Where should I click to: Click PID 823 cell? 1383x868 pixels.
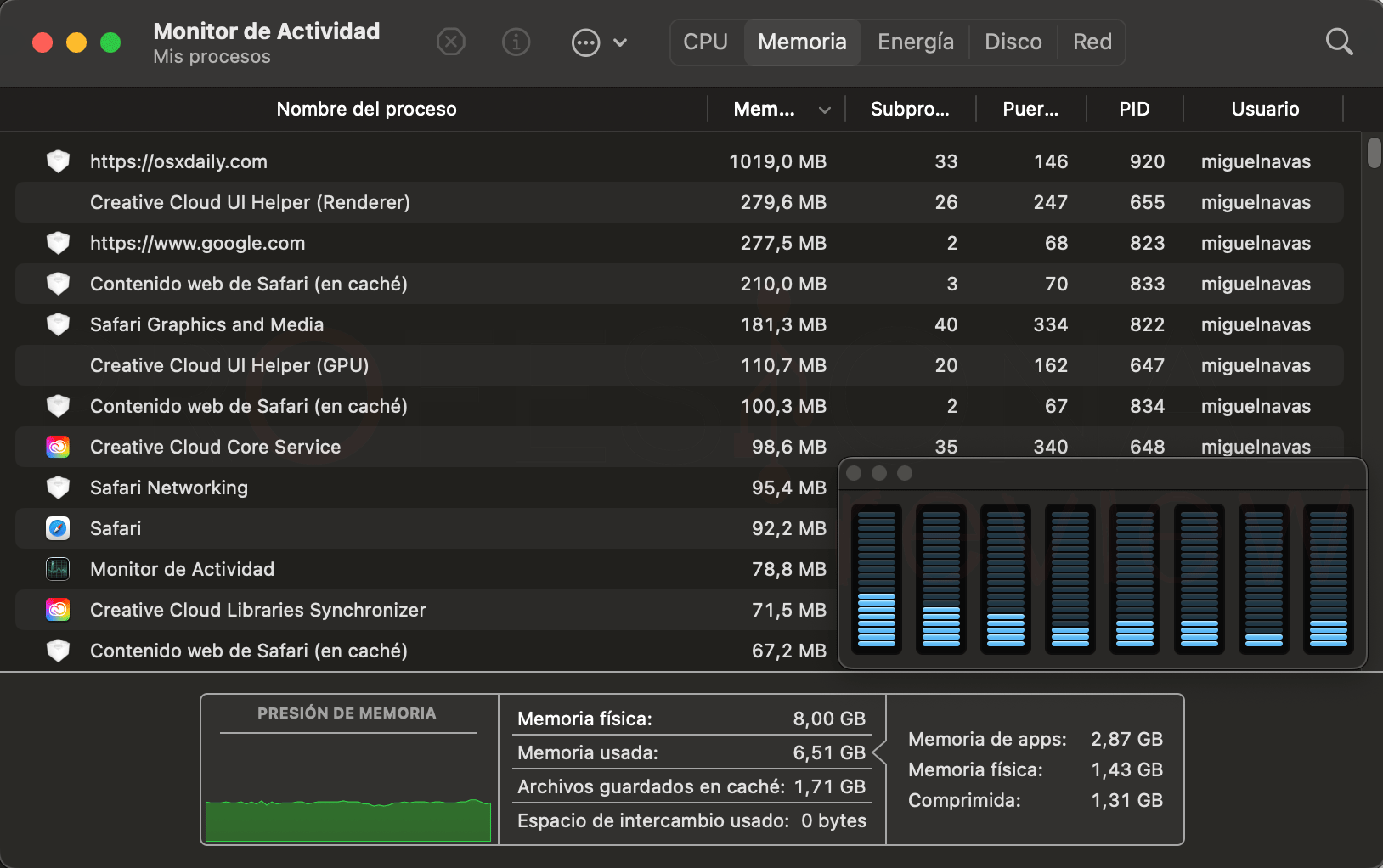[x=1147, y=243]
